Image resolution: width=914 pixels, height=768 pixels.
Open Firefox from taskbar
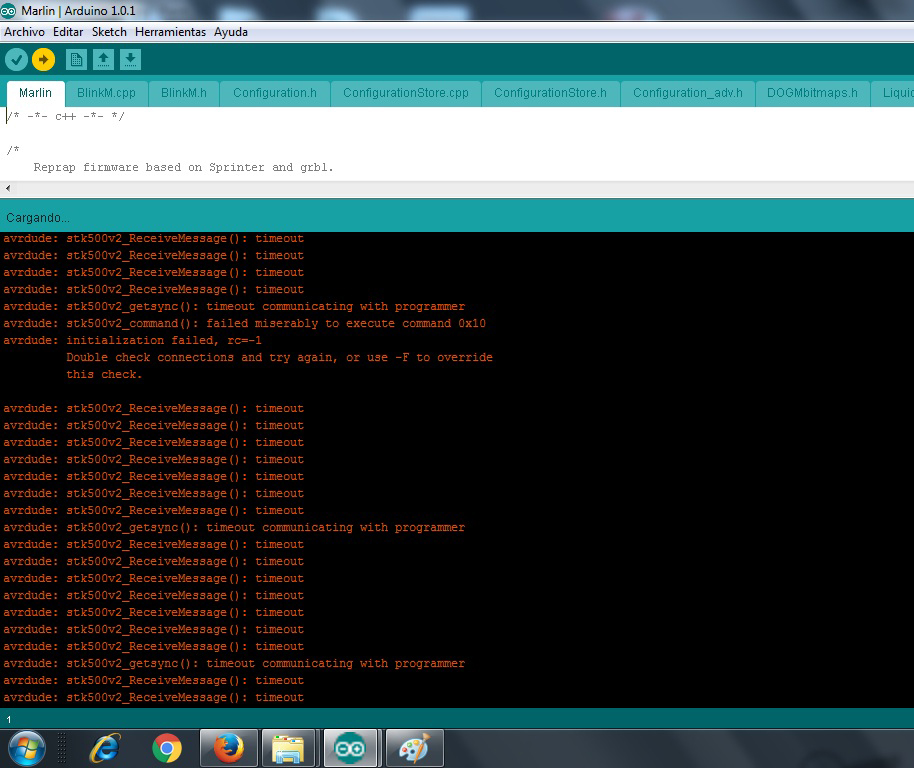coord(228,748)
